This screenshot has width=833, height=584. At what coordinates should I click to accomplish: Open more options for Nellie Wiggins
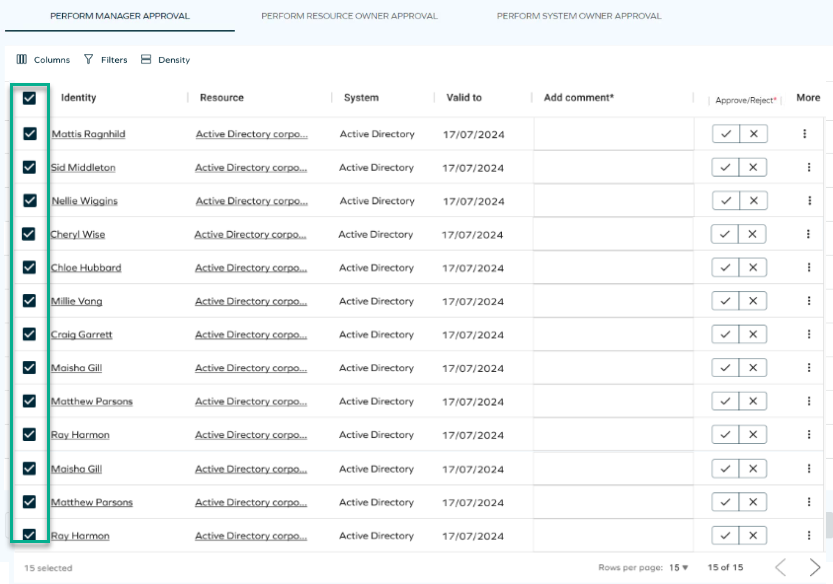pyautogui.click(x=809, y=201)
